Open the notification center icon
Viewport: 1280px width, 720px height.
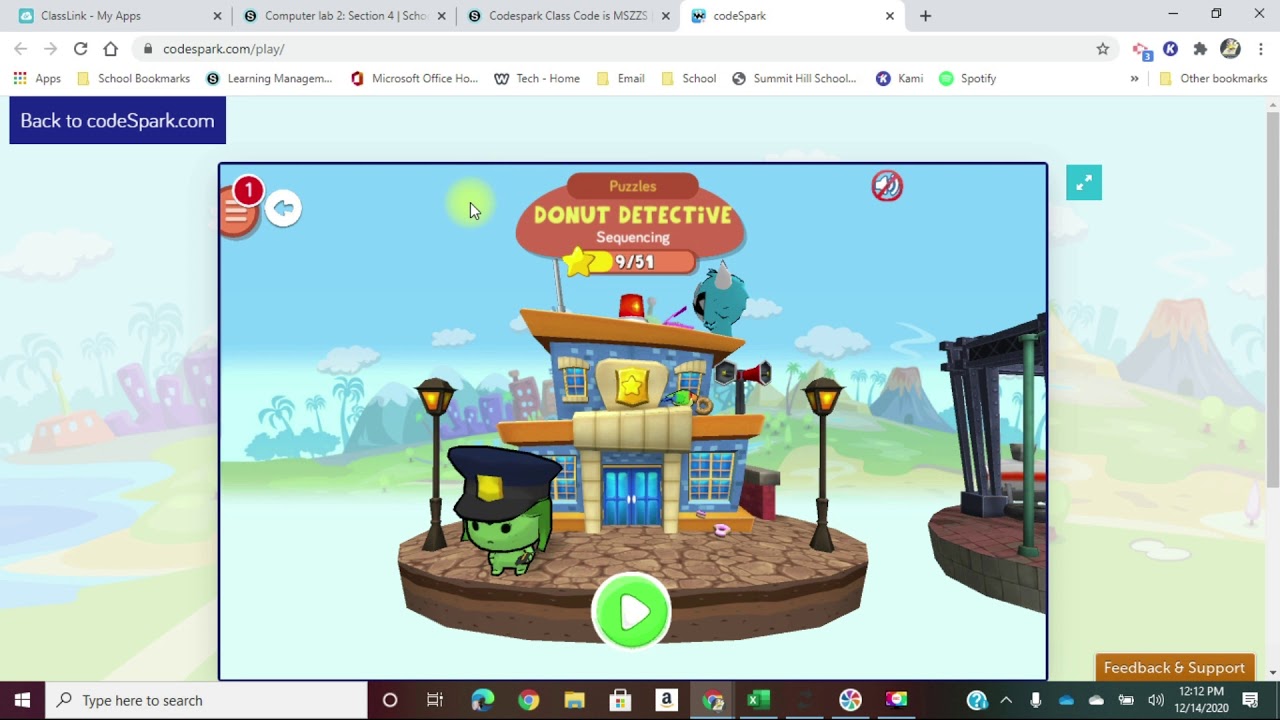(1250, 700)
